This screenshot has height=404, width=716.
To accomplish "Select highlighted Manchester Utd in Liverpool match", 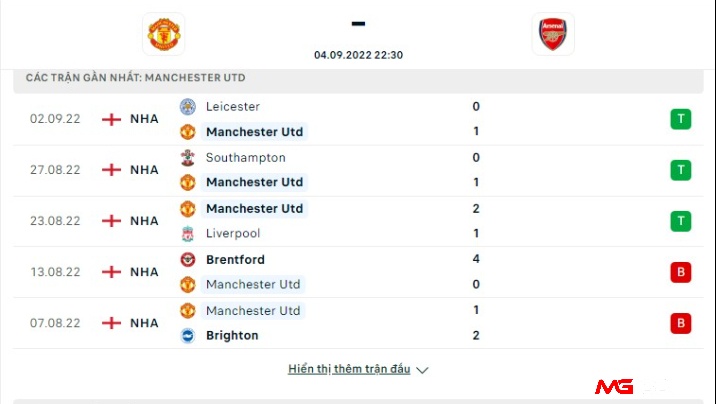I will click(254, 209).
